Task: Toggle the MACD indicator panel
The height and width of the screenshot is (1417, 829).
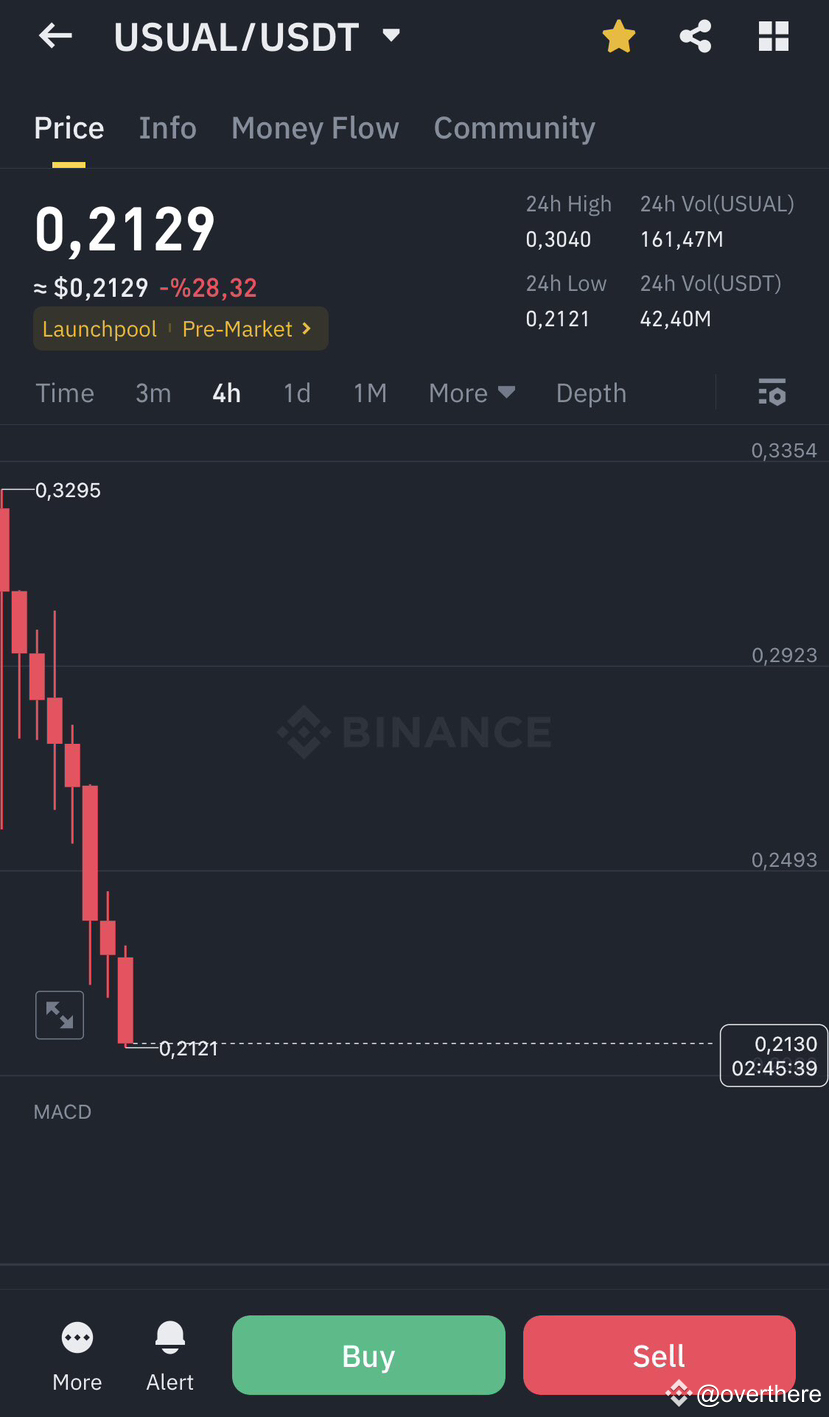Action: pyautogui.click(x=62, y=1111)
